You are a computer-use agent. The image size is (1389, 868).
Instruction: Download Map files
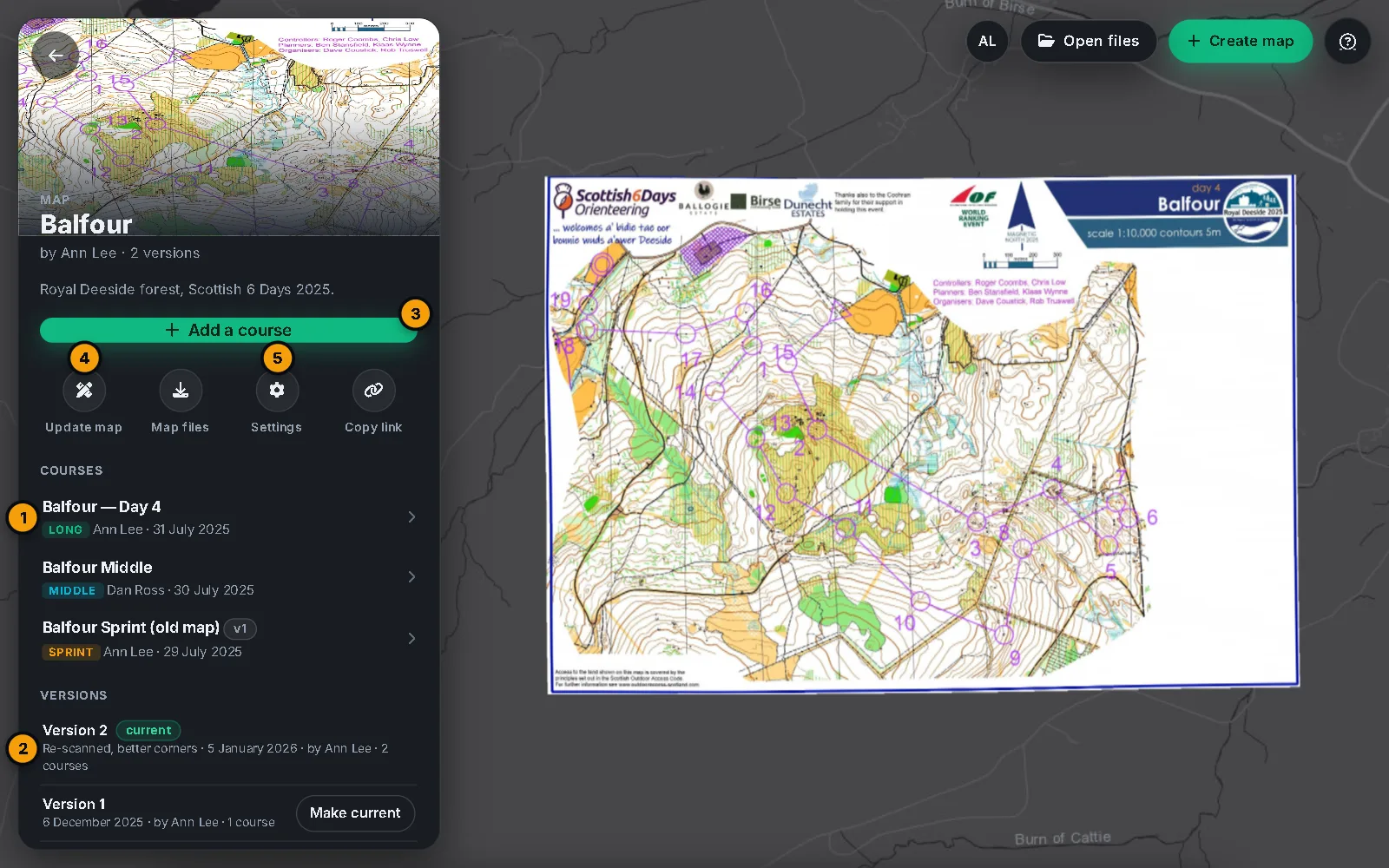pos(181,391)
